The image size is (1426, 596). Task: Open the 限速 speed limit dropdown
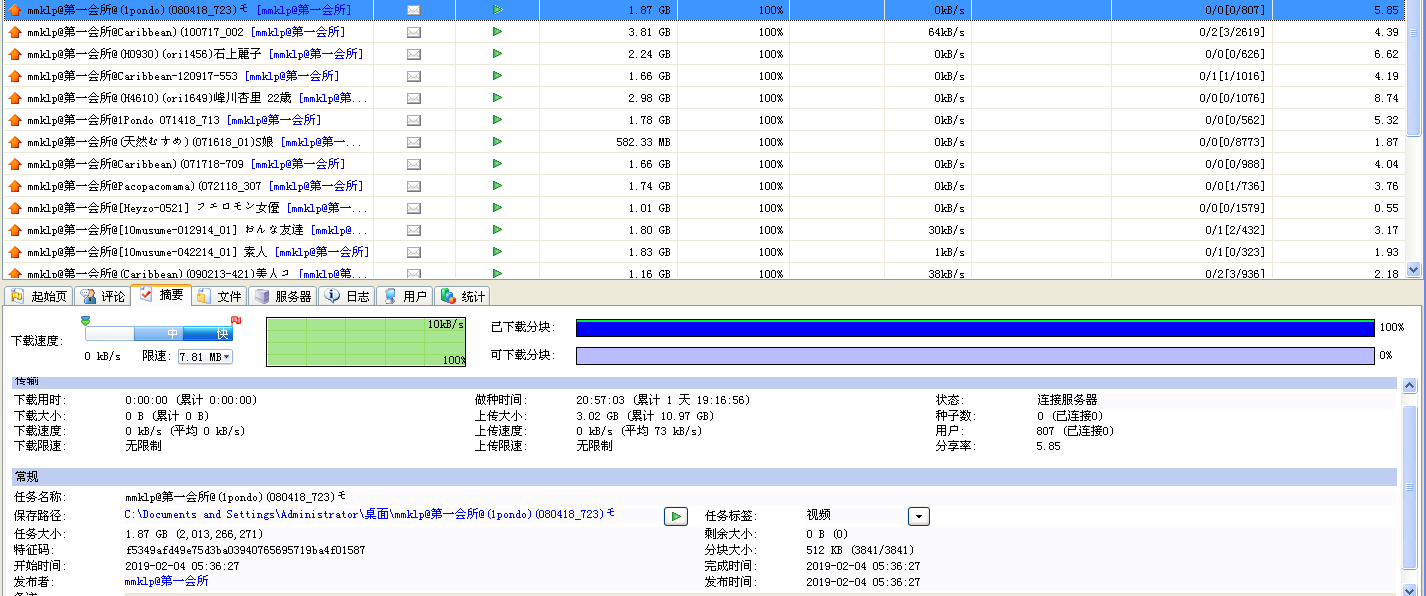205,357
